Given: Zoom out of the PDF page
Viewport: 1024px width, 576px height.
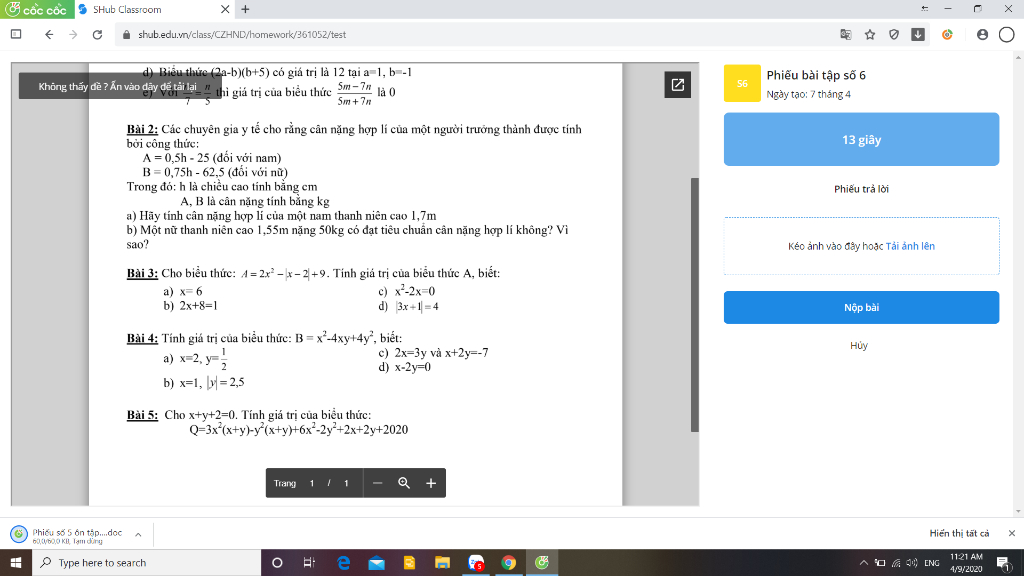Looking at the screenshot, I should click(377, 483).
